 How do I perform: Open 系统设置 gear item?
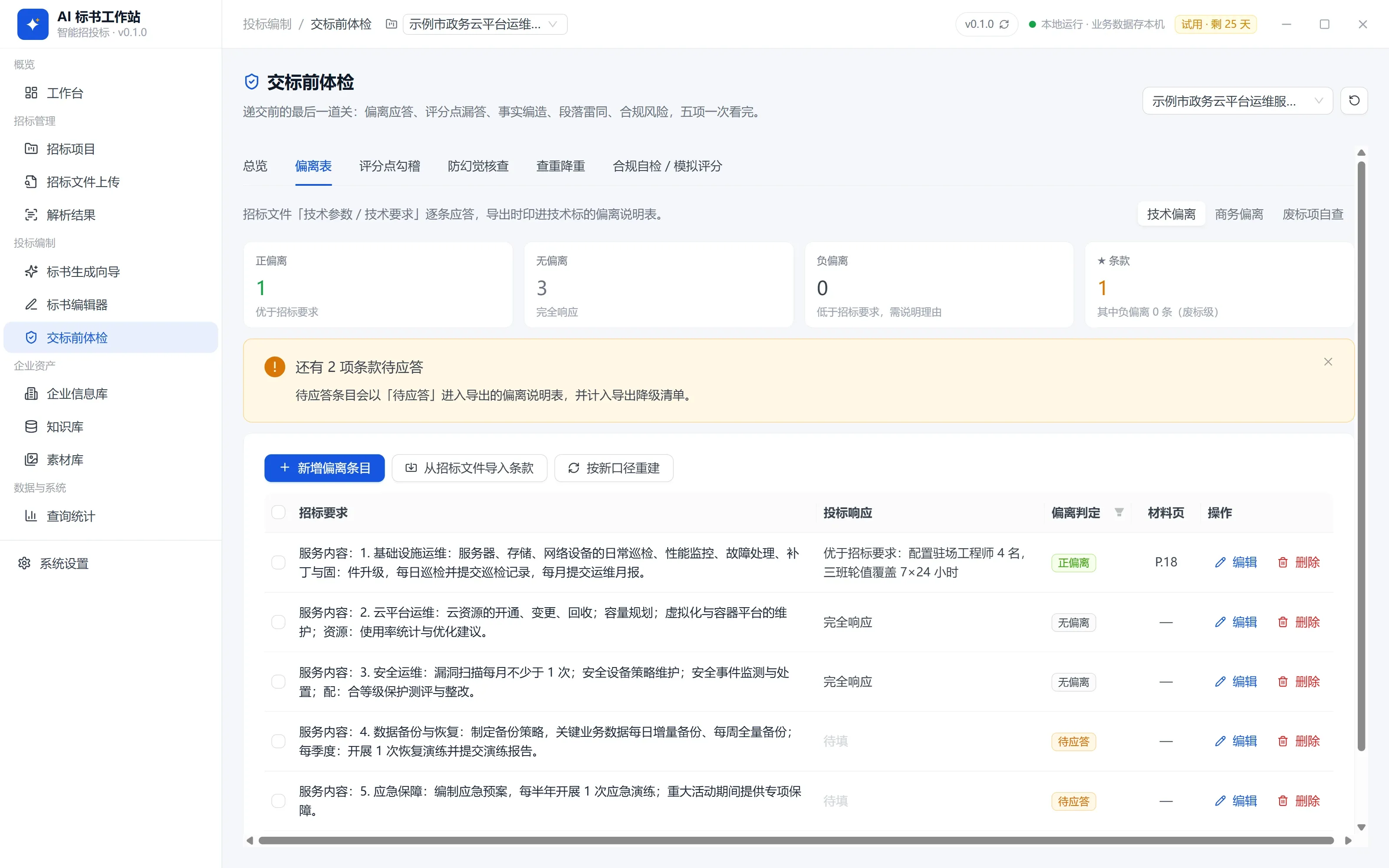pos(111,564)
